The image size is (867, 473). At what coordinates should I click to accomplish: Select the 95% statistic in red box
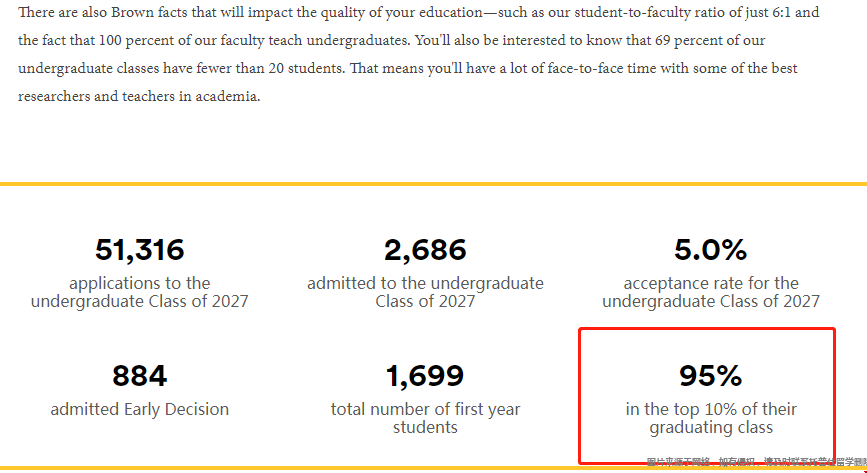[x=711, y=376]
